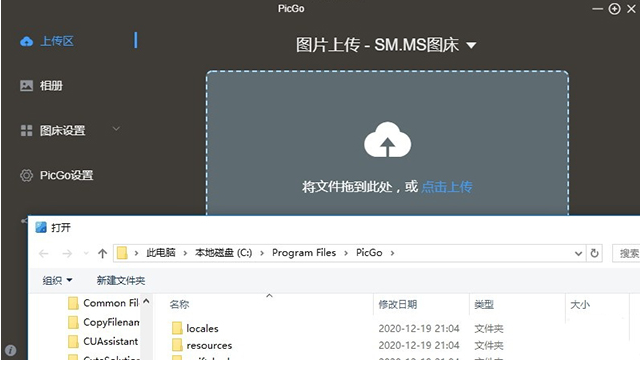Click the Common Files folder icon

[x=73, y=303]
